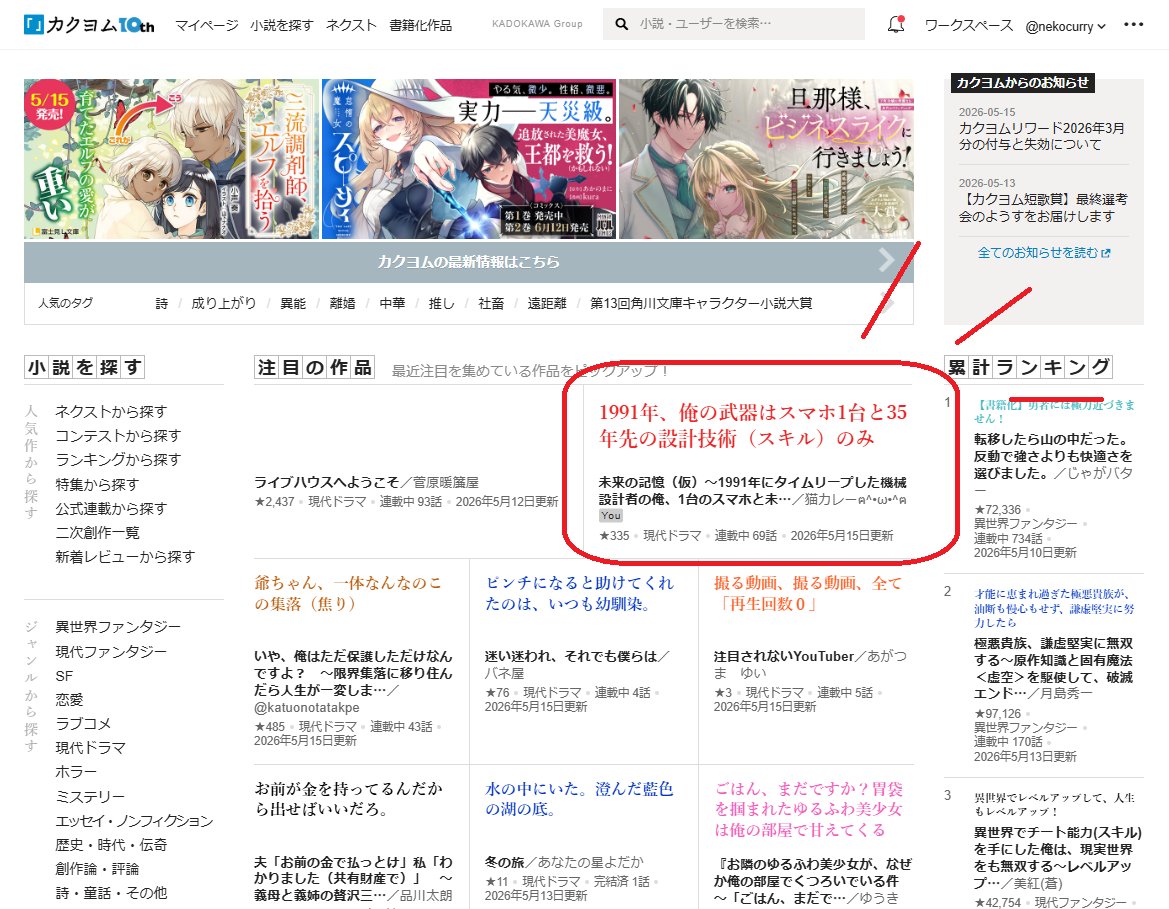Image resolution: width=1169 pixels, height=909 pixels.
Task: Open the カクヨム短歌賞 final selection notice
Action: click(1043, 208)
